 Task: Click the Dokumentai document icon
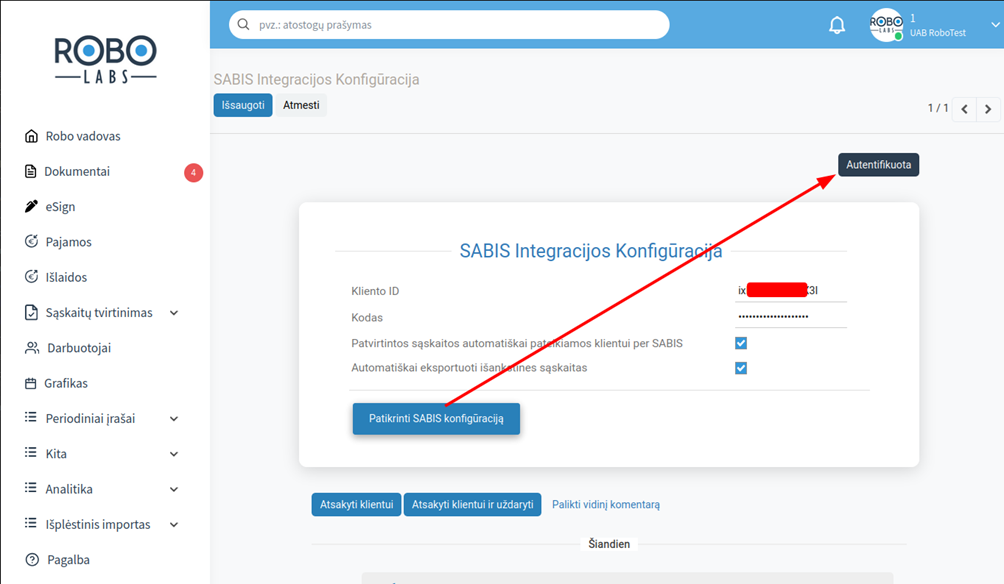tap(31, 171)
